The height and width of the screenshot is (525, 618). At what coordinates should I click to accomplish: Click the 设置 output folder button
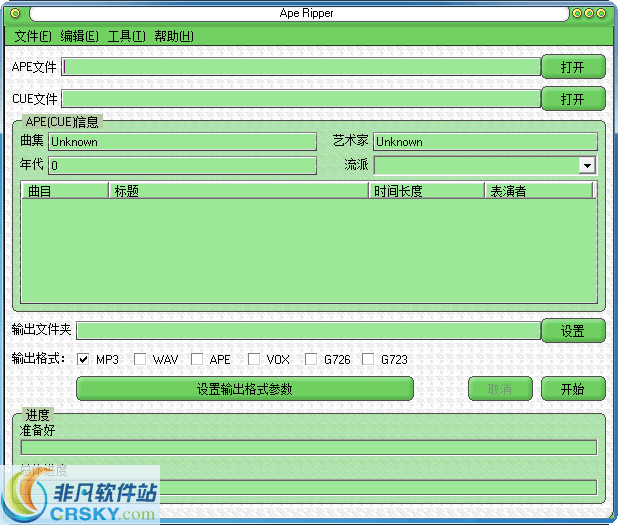(x=573, y=331)
